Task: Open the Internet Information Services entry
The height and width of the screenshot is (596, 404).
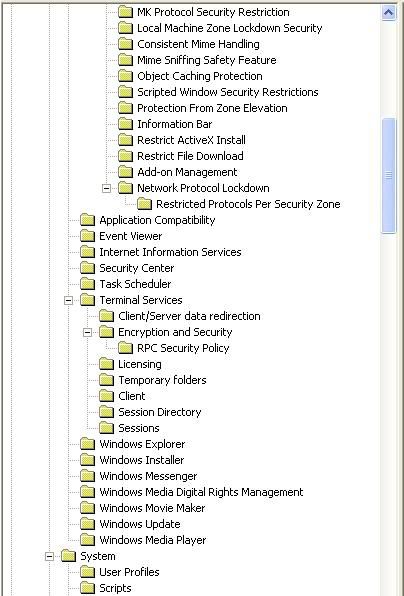Action: click(170, 252)
